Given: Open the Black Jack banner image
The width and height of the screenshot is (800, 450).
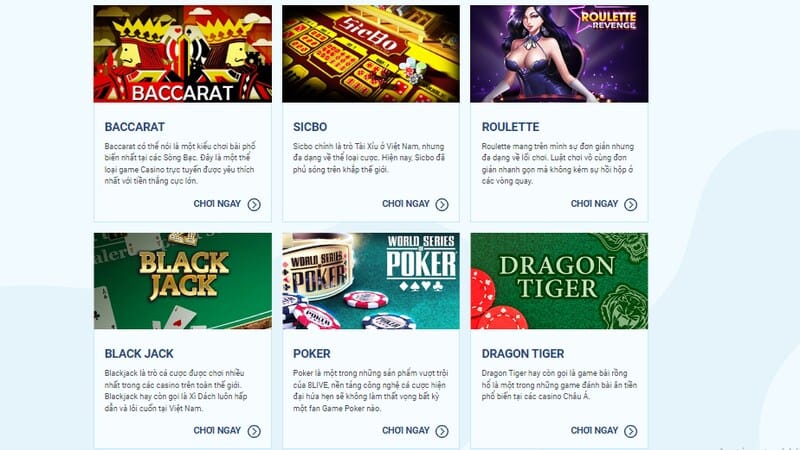Looking at the screenshot, I should click(x=183, y=281).
